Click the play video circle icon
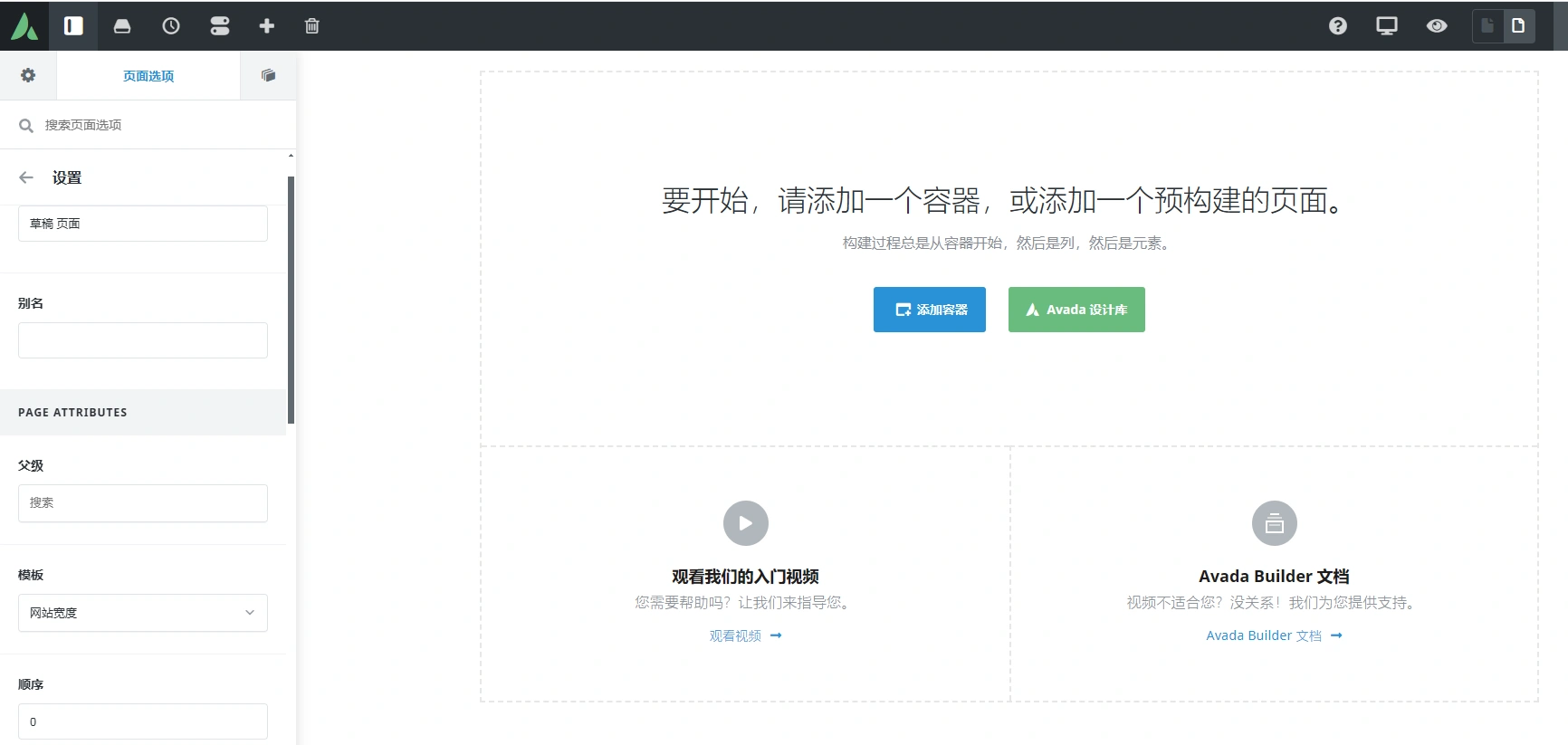1568x745 pixels. [746, 523]
